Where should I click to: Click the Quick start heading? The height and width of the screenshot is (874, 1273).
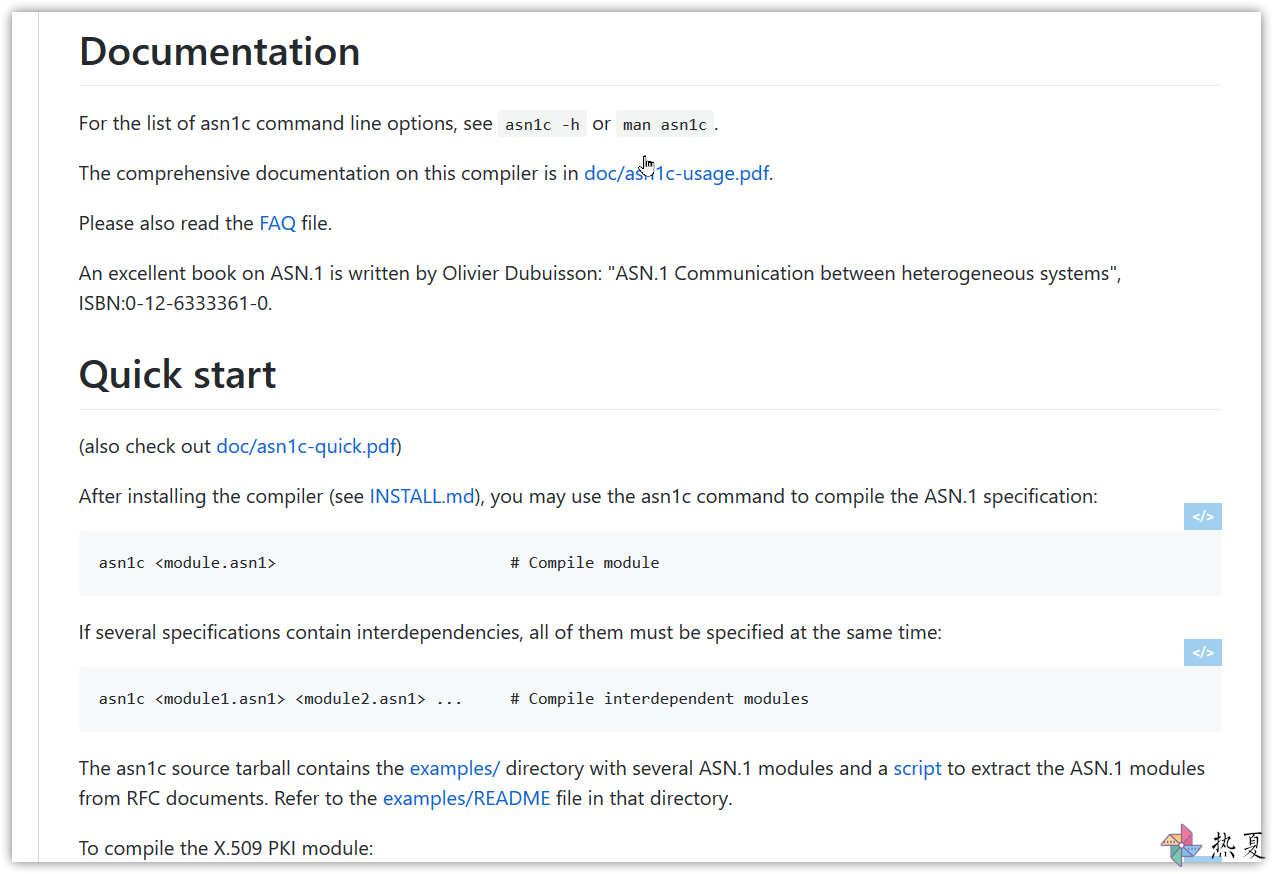[178, 374]
